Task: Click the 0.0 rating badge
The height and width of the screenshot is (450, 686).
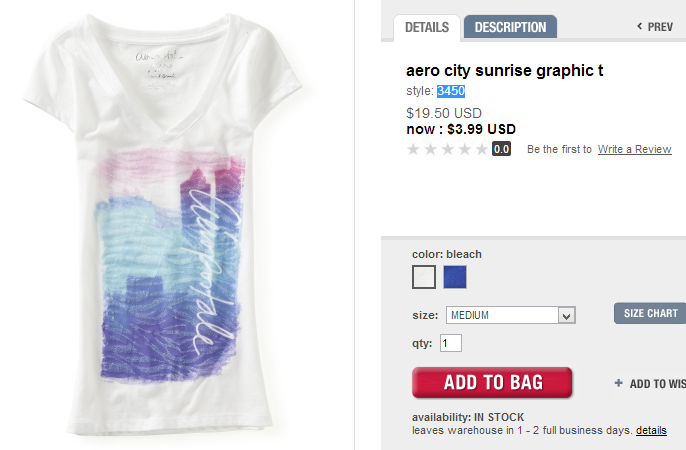Action: pos(501,149)
